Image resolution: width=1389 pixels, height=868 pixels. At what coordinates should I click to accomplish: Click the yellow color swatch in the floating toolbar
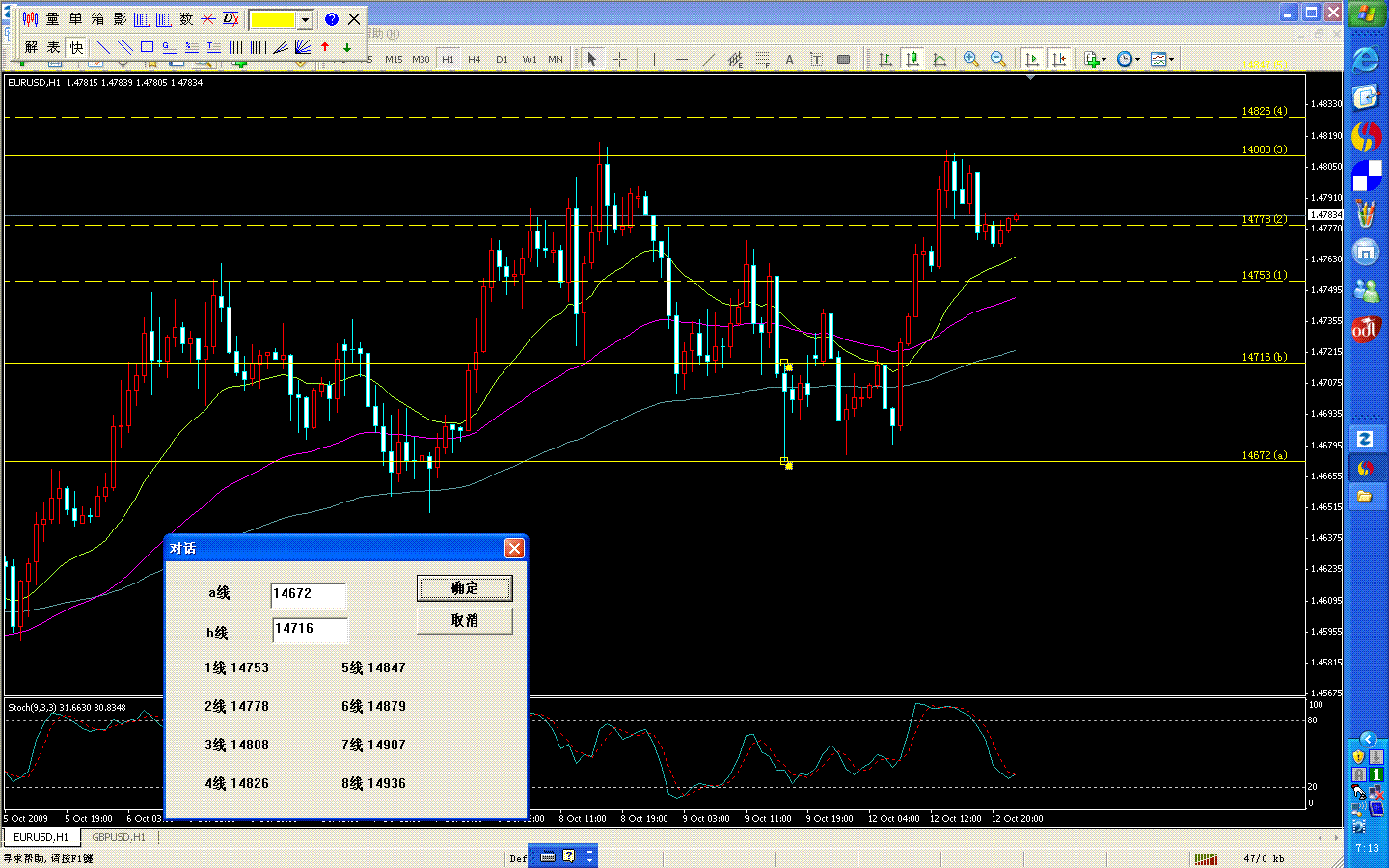[x=273, y=19]
